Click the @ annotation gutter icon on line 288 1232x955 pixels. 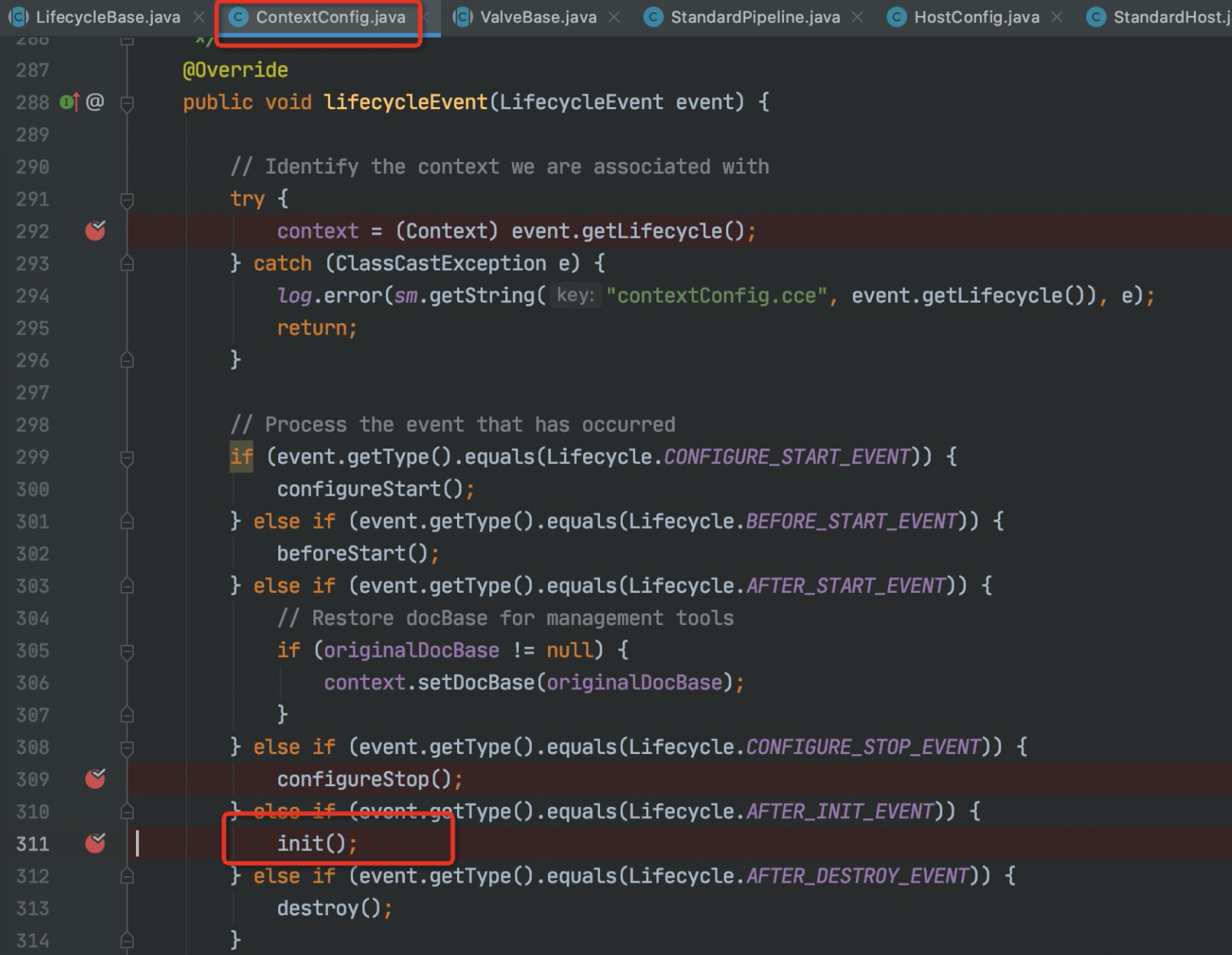[95, 102]
